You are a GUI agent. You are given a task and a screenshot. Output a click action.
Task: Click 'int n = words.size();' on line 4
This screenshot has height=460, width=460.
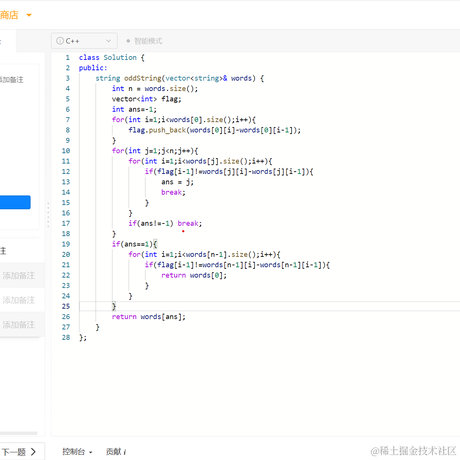point(155,89)
